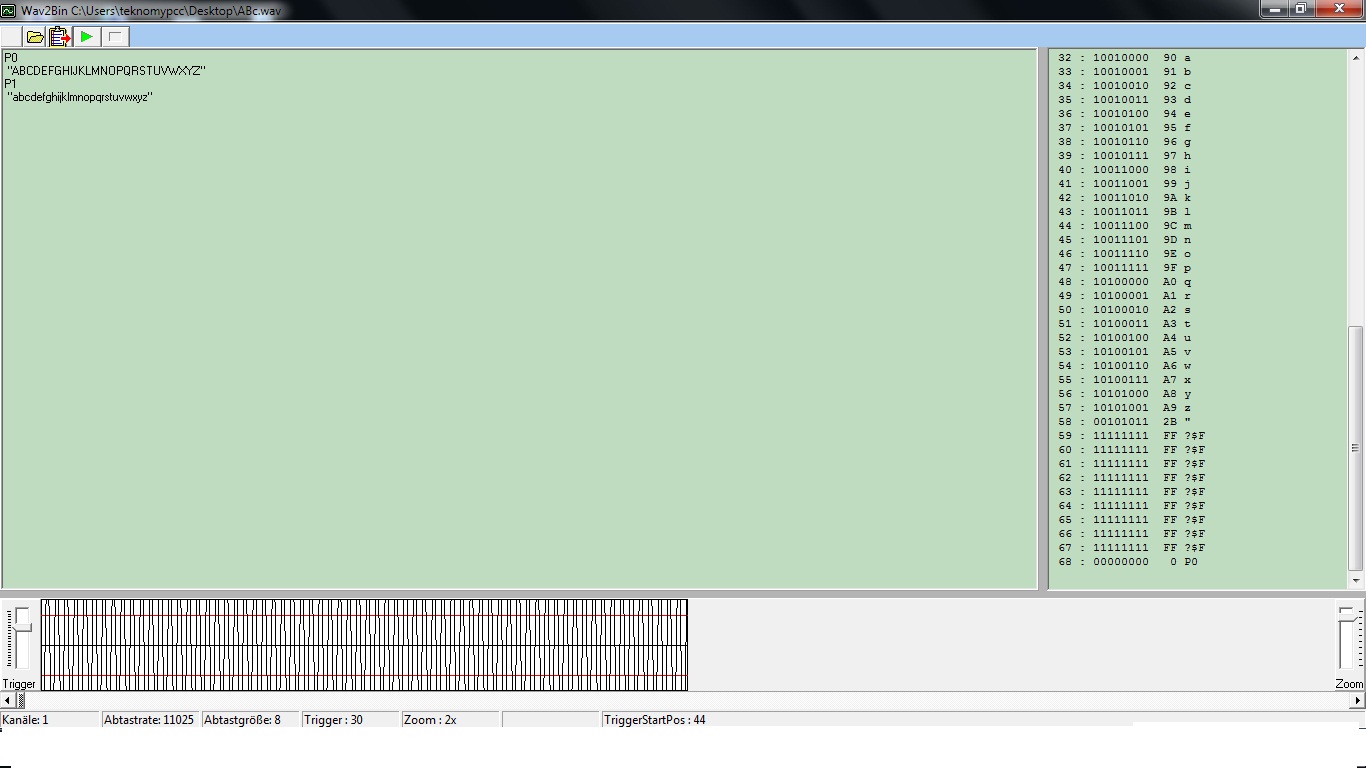Click the waveform display
This screenshot has height=768, width=1366.
pos(364,644)
